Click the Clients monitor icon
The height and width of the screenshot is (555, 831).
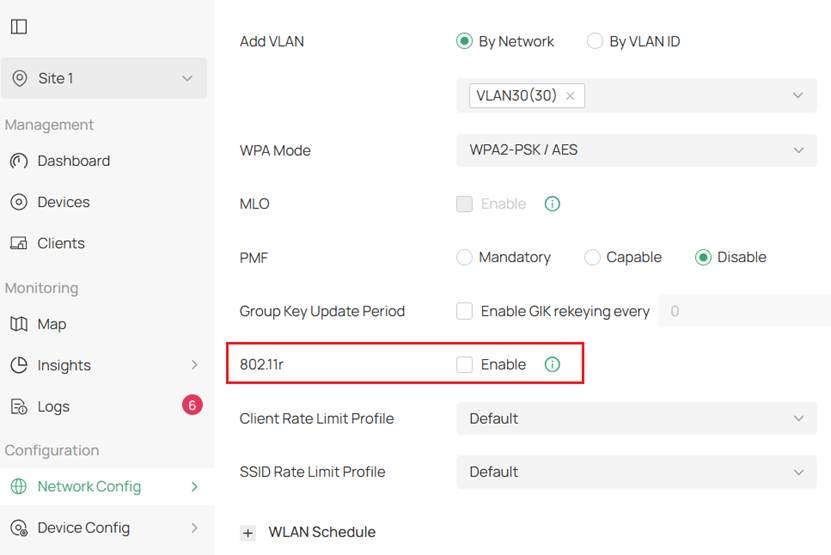(x=19, y=243)
